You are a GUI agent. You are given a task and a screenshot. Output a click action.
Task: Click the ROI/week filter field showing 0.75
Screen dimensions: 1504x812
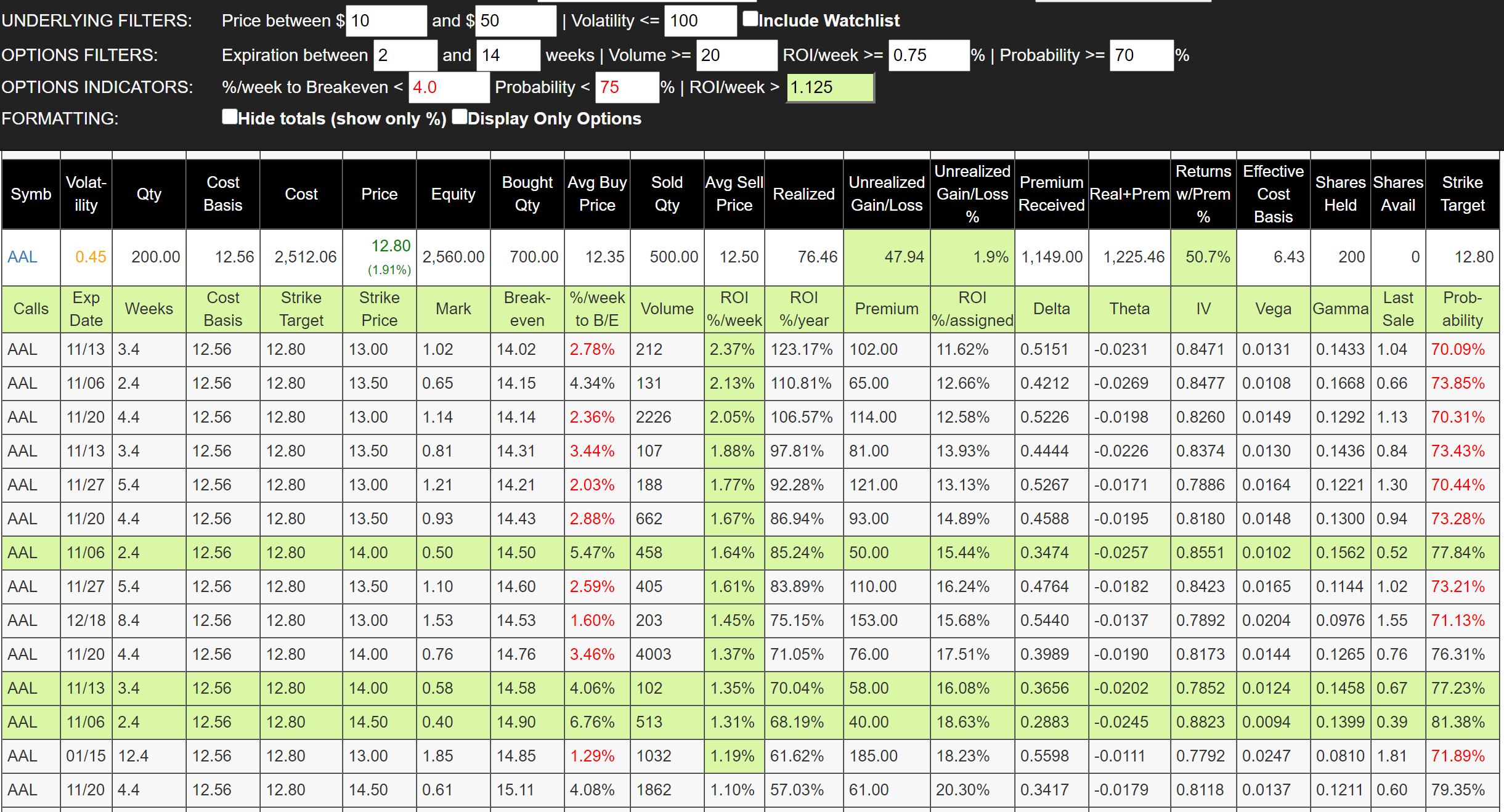click(929, 55)
